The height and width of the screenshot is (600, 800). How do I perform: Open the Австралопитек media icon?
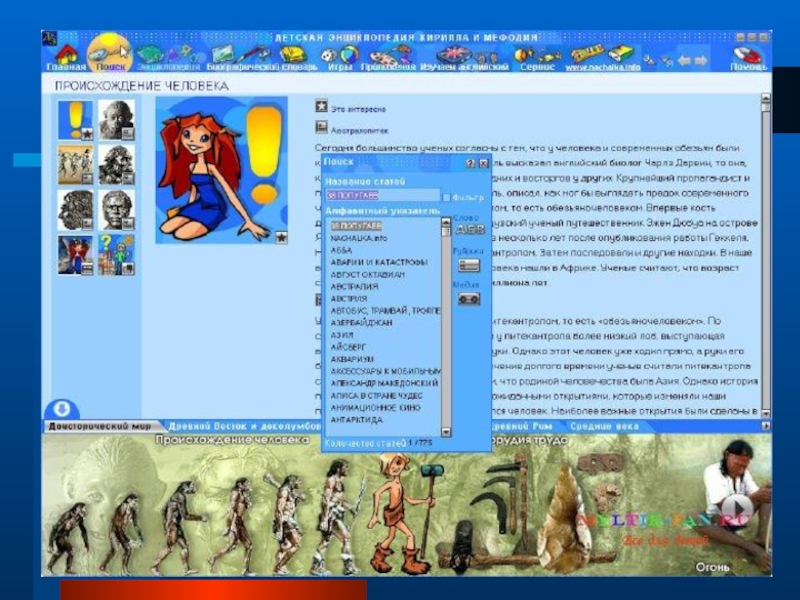coord(321,127)
